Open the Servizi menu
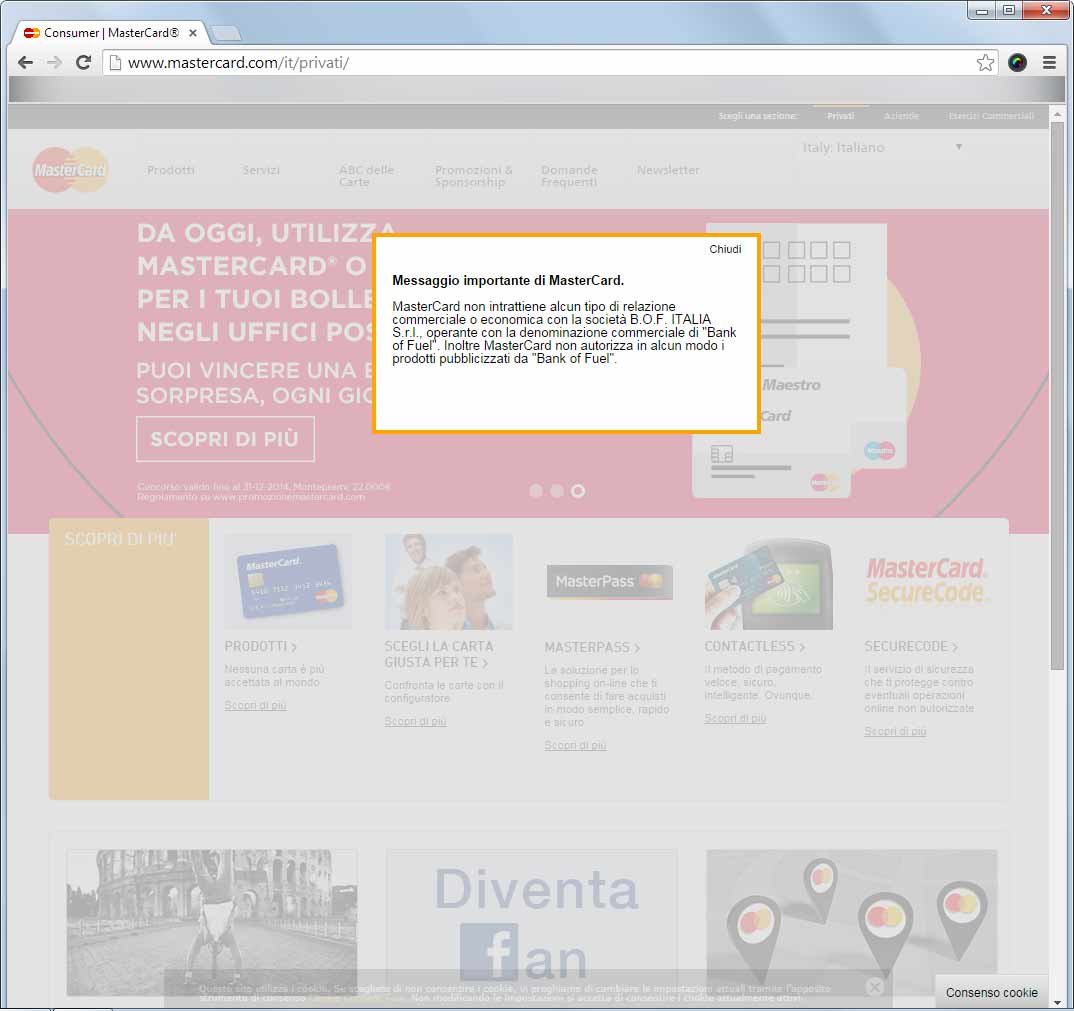 click(261, 170)
